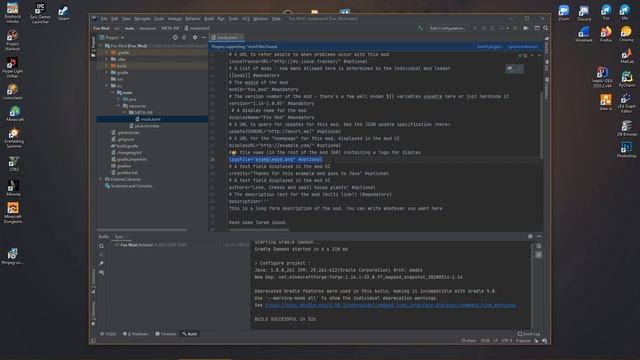Select the mods.toml editor tab
The width and height of the screenshot is (640, 360).
point(227,38)
